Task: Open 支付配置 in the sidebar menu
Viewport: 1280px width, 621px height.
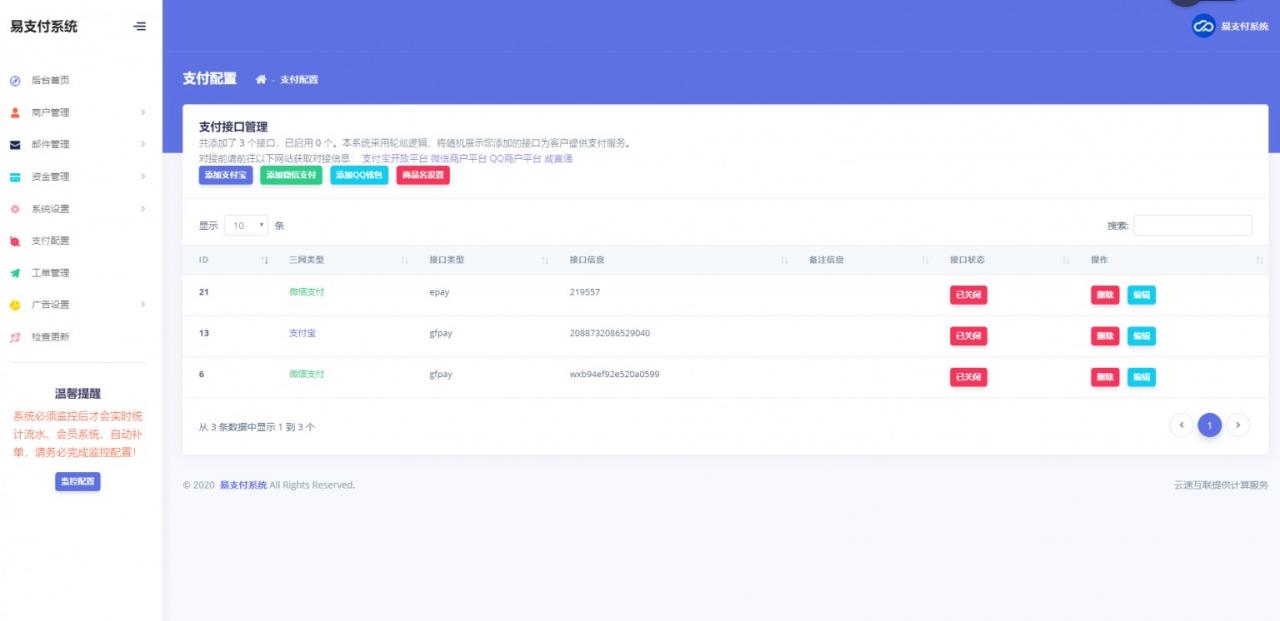Action: [51, 241]
